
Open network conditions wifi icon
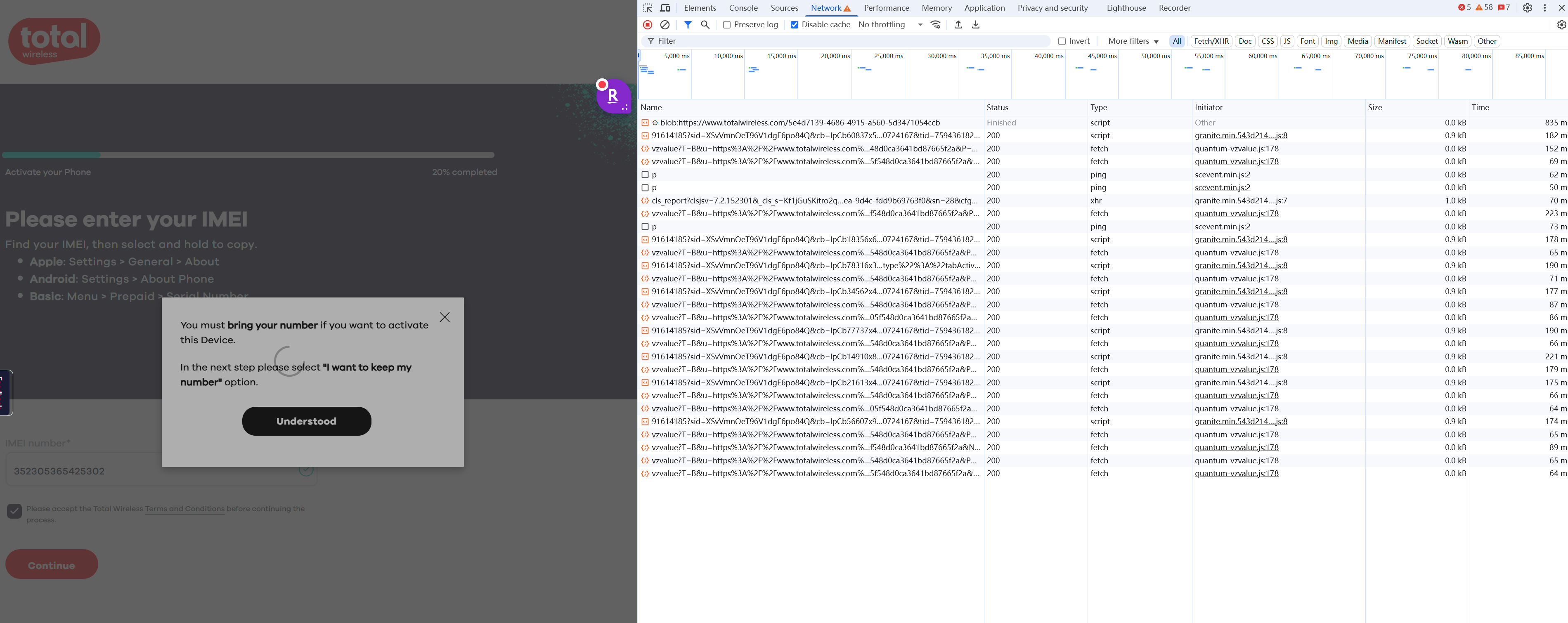pyautogui.click(x=936, y=25)
